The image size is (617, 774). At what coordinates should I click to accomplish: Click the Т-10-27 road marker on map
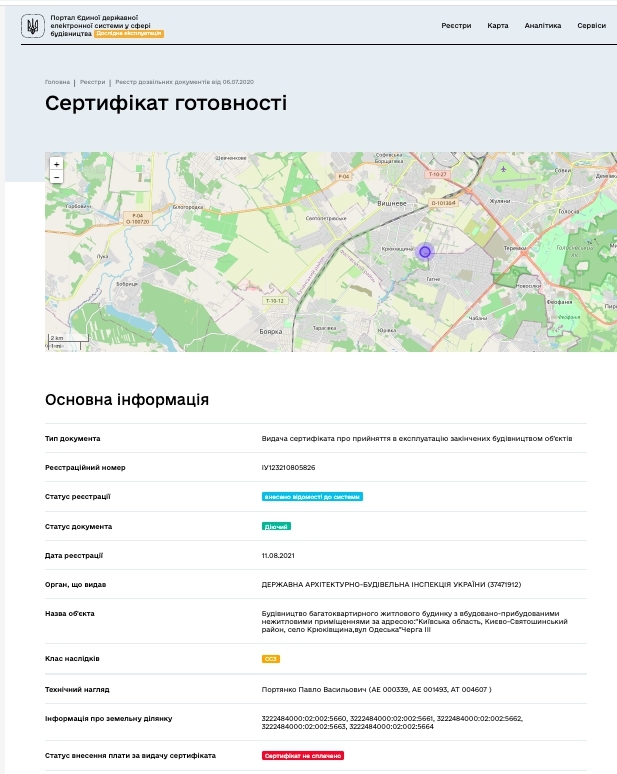[437, 174]
